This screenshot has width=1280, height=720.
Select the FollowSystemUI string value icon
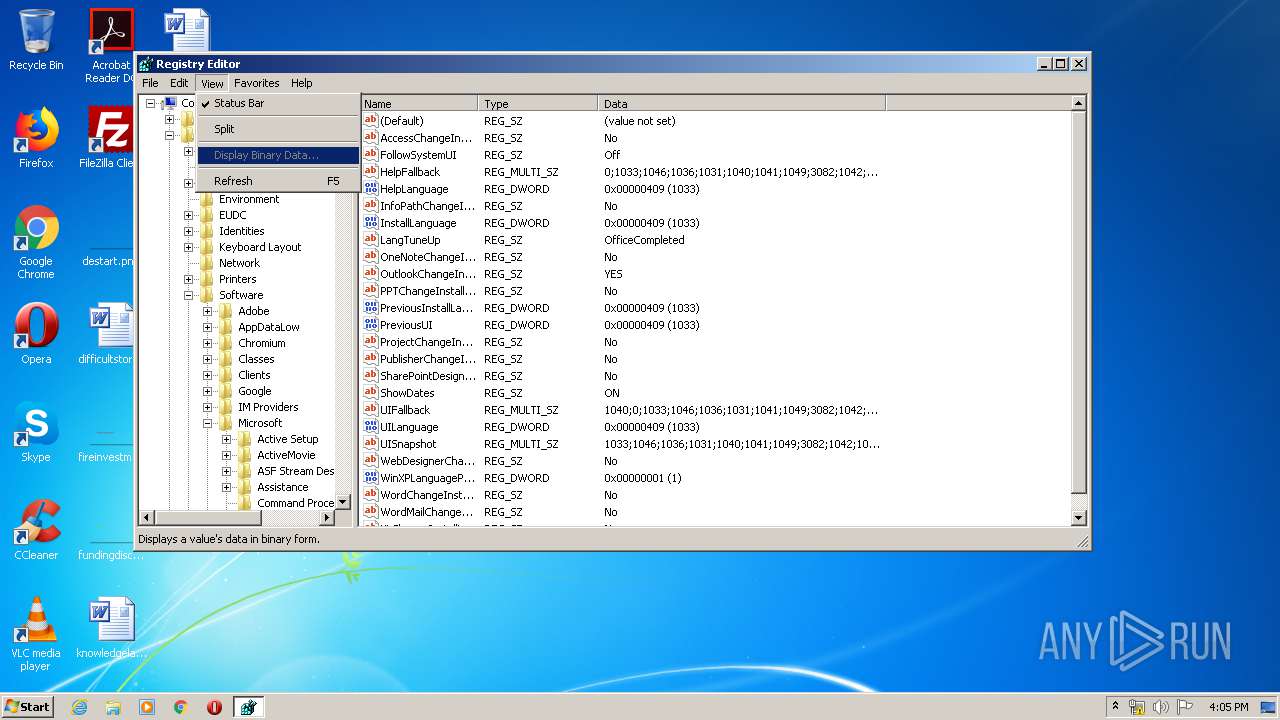point(371,155)
